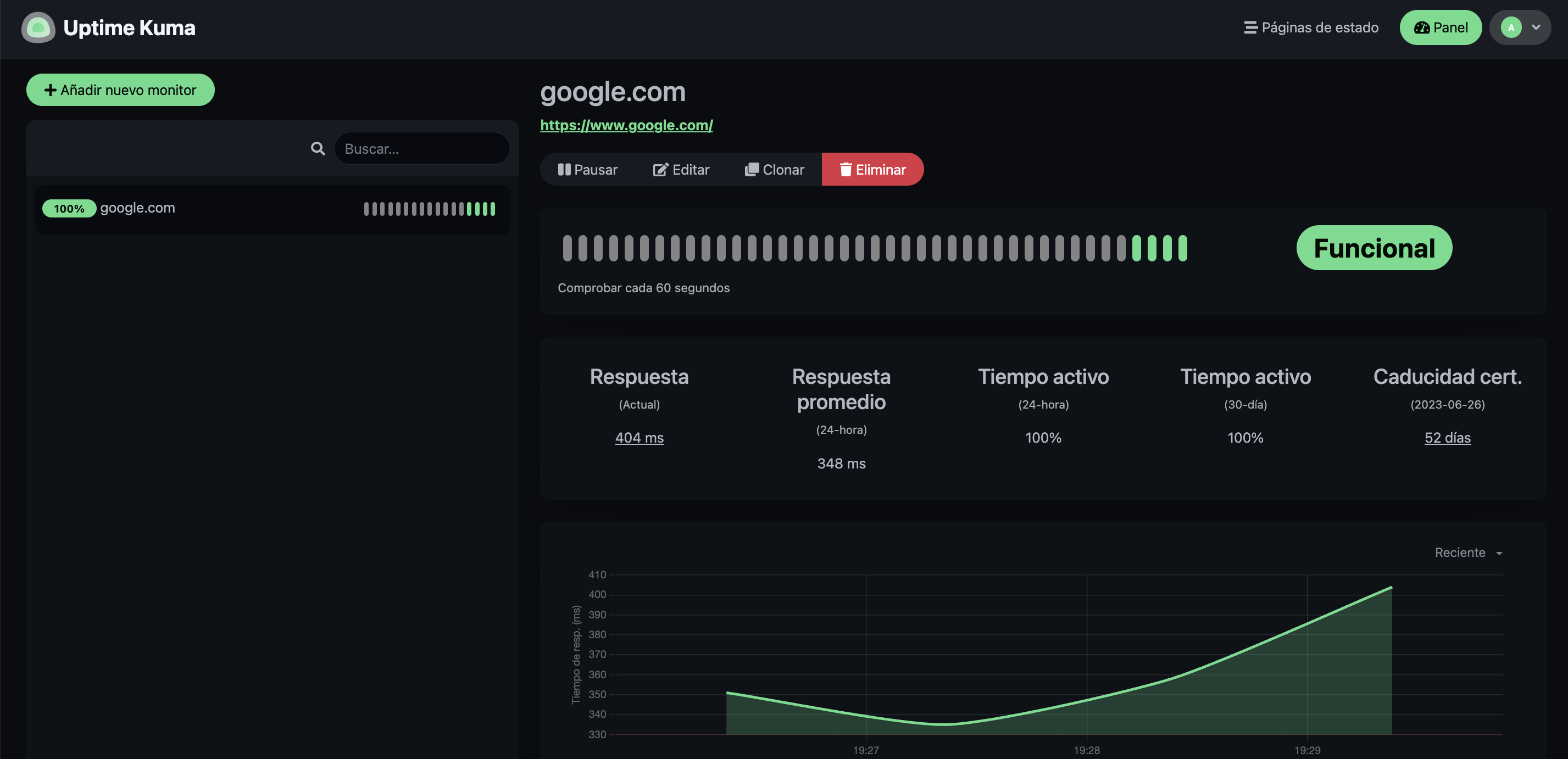
Task: Click the gauge icon inside the Panel button
Action: (1422, 27)
